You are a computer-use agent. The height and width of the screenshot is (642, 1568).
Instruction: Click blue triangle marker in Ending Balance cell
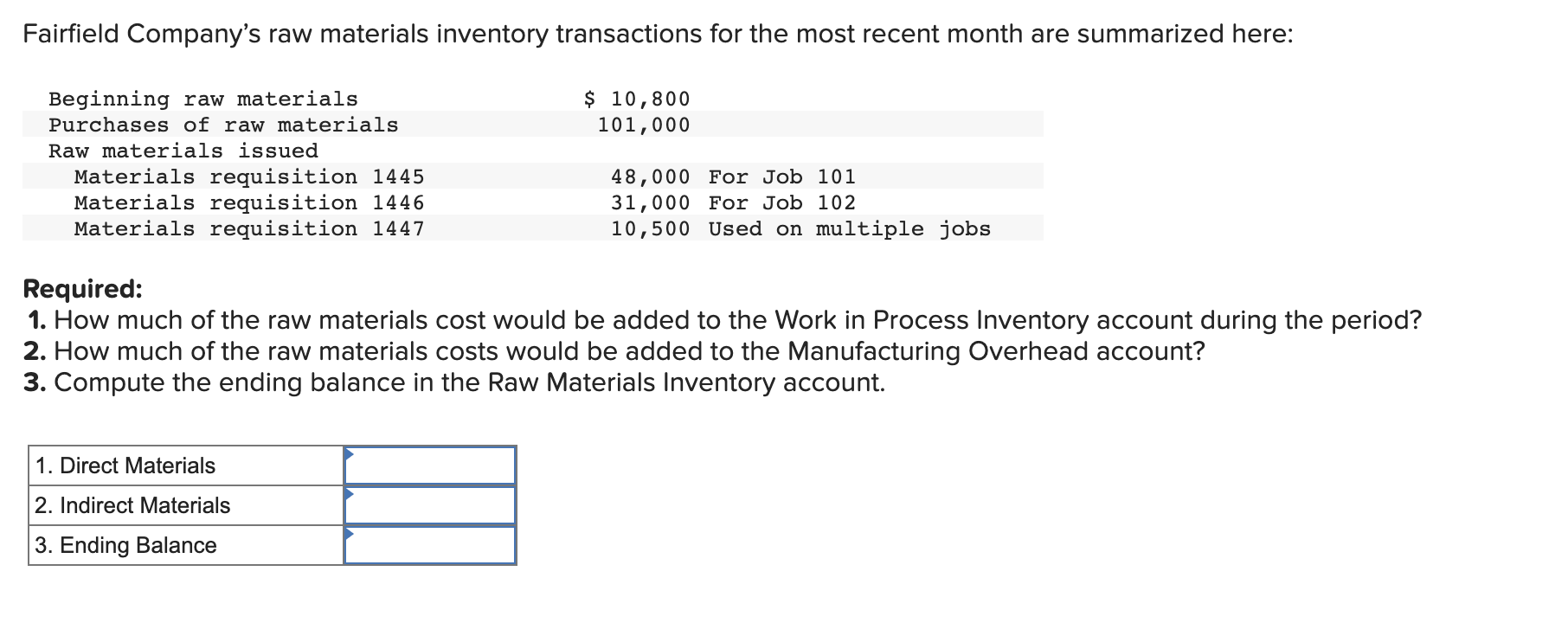(349, 534)
